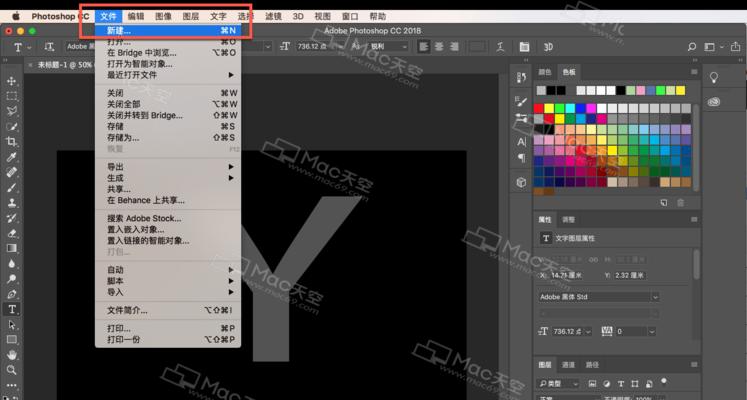Select the Pen tool
747x400 pixels.
click(11, 294)
